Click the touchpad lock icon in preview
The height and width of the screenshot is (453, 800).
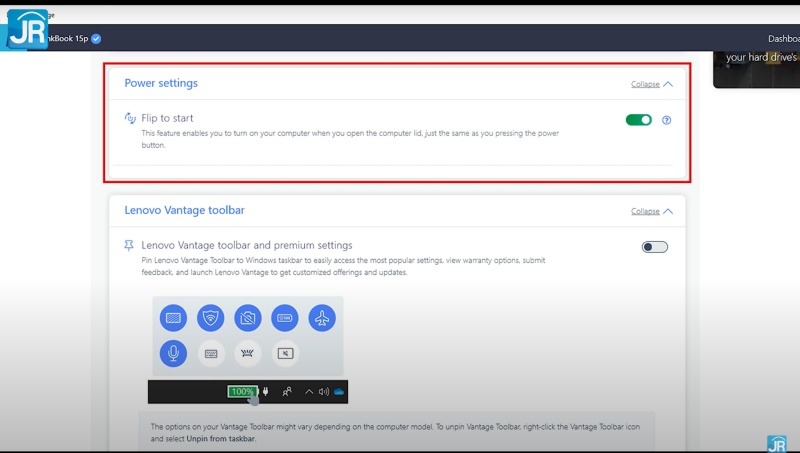point(285,353)
